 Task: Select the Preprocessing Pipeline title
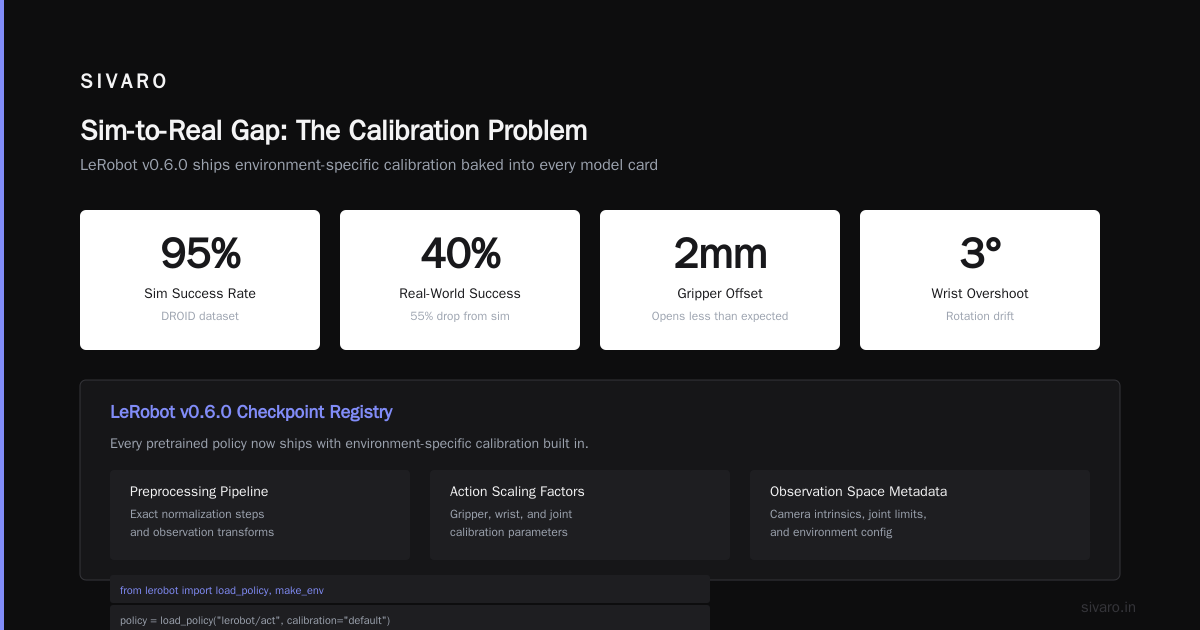[x=199, y=492]
